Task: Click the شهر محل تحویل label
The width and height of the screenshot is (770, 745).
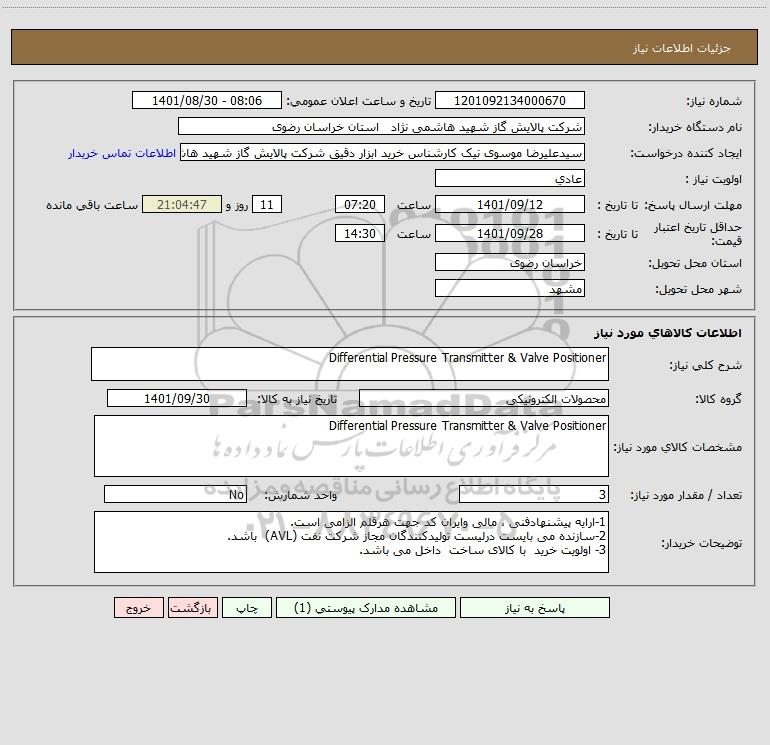Action: point(699,289)
